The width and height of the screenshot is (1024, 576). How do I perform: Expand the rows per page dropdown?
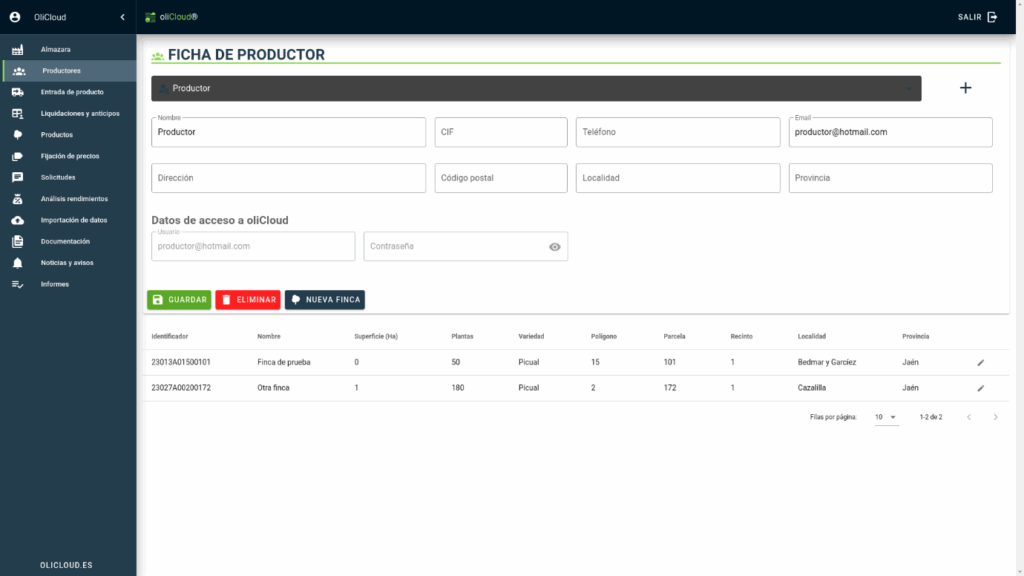point(885,417)
